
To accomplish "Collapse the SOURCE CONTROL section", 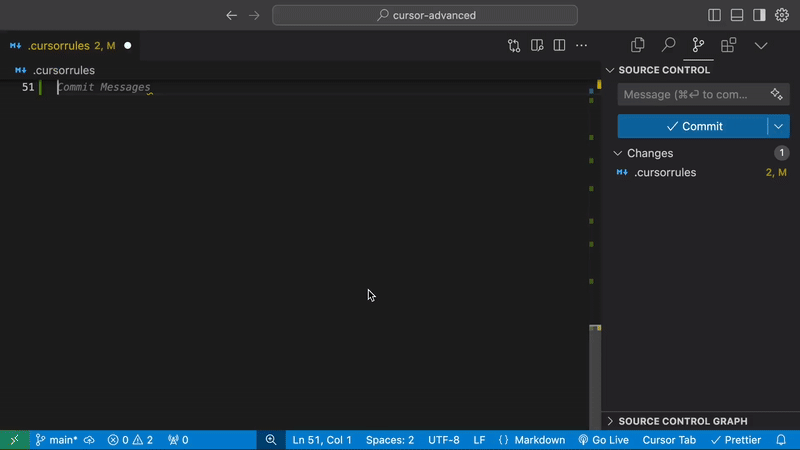I will pos(610,70).
